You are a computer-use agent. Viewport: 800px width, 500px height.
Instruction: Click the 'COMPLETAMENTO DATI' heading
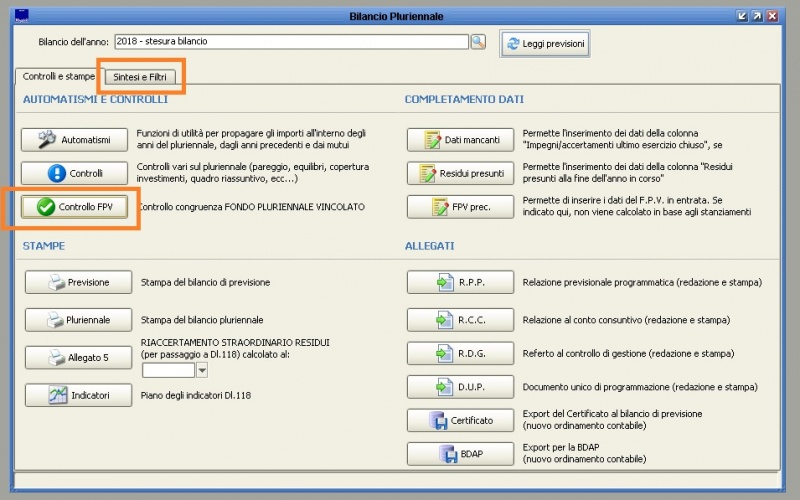point(464,99)
